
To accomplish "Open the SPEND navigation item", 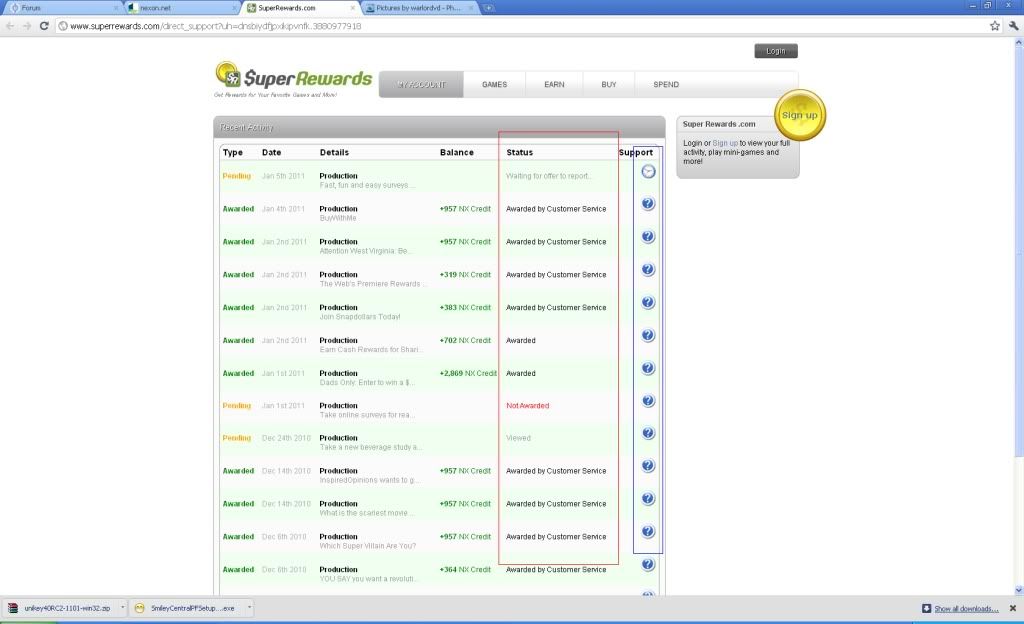I will 666,85.
